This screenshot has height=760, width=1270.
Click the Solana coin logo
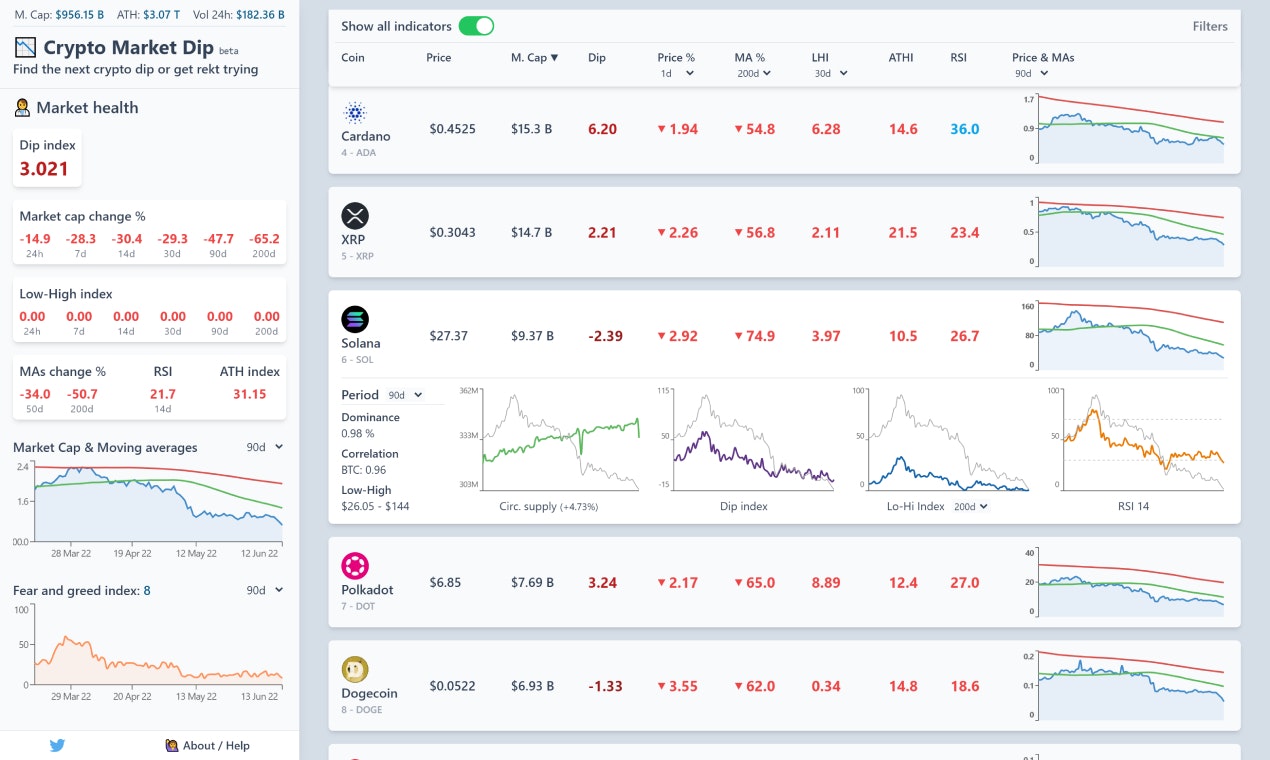pos(355,319)
